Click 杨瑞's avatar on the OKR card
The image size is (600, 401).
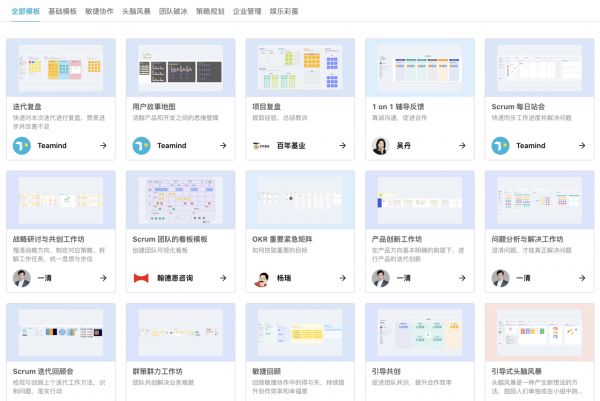point(261,278)
